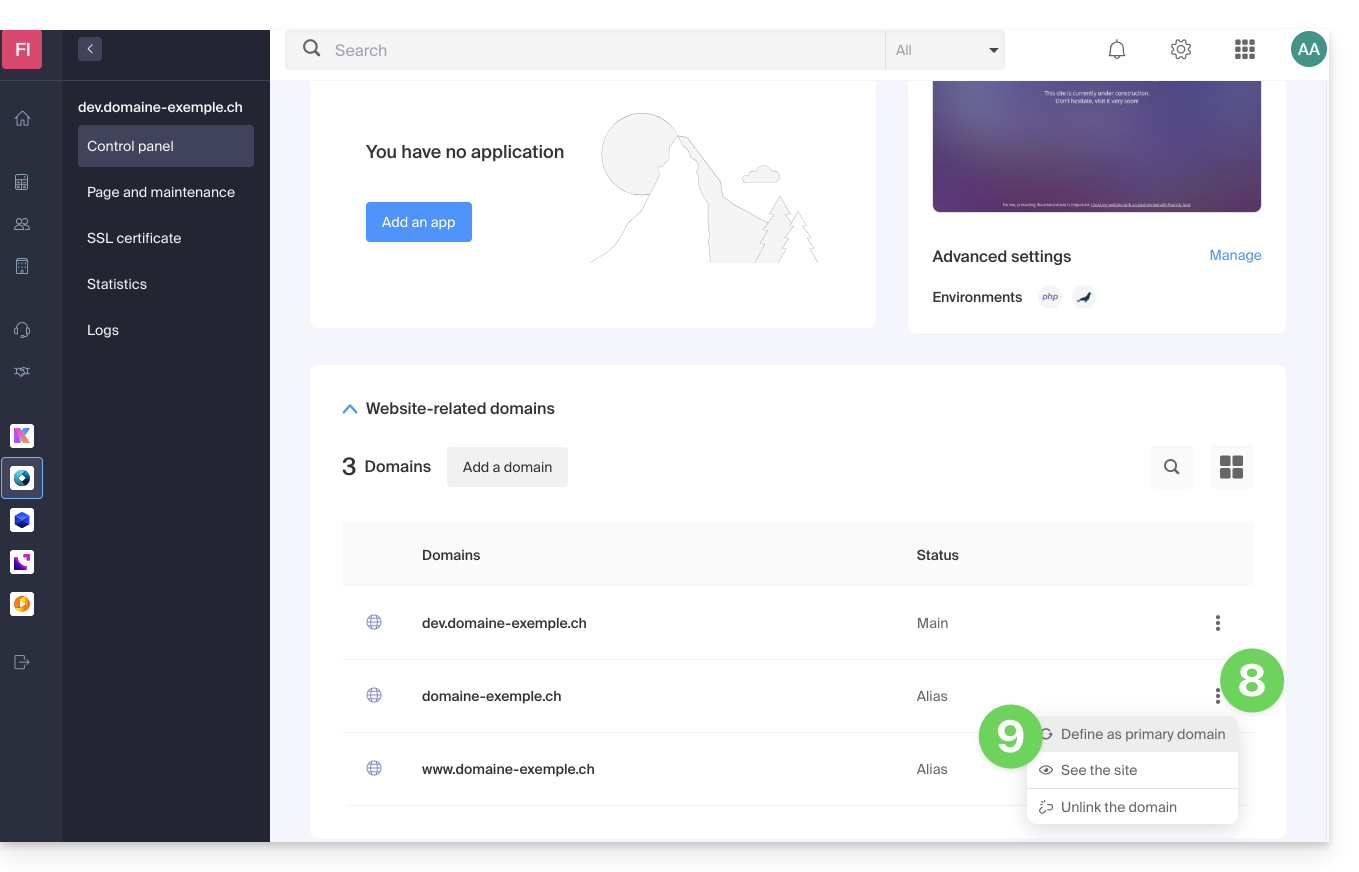
Task: Click the support headset icon
Action: click(x=22, y=330)
